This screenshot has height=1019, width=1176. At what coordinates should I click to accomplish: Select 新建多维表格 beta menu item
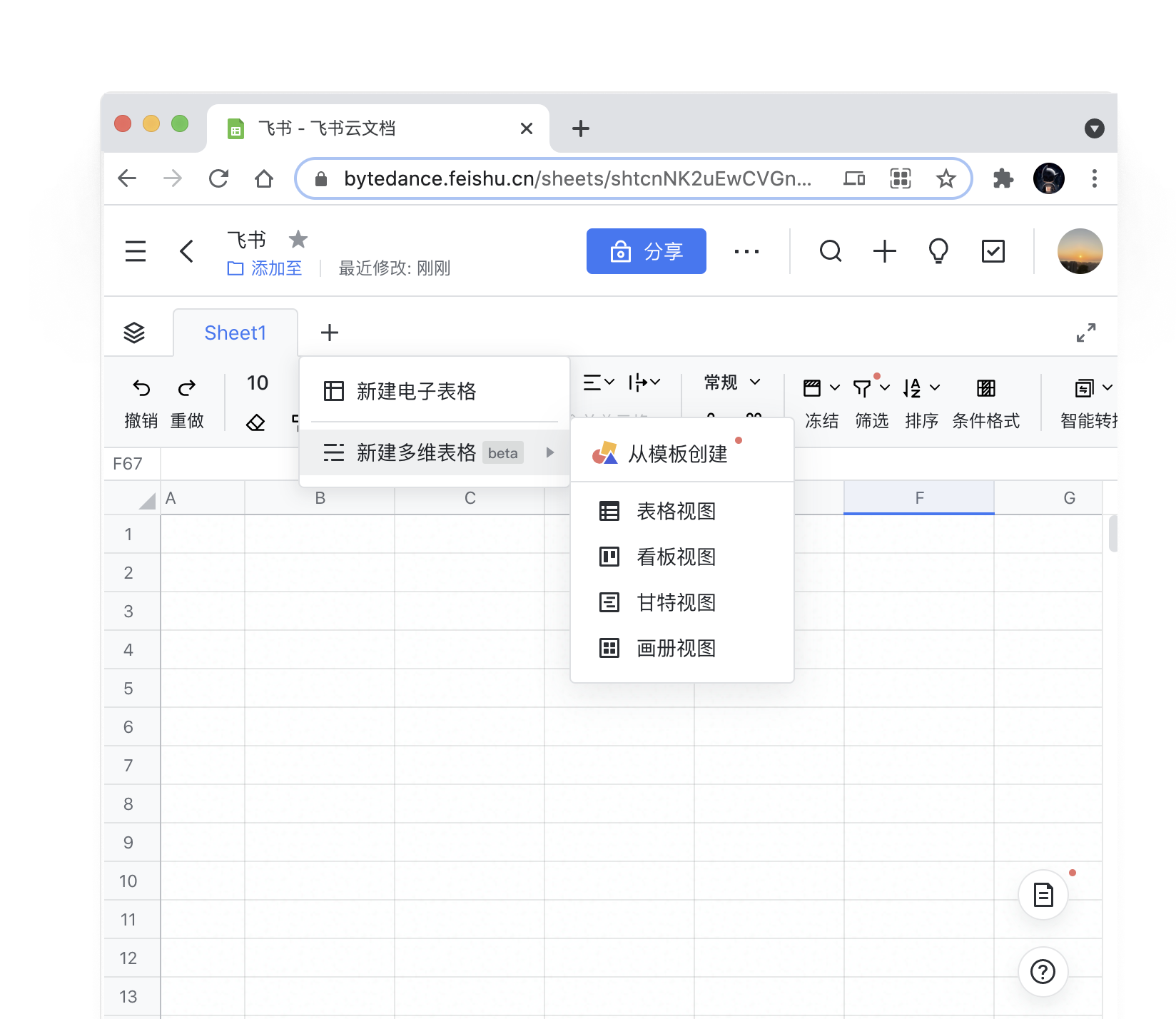tap(435, 452)
